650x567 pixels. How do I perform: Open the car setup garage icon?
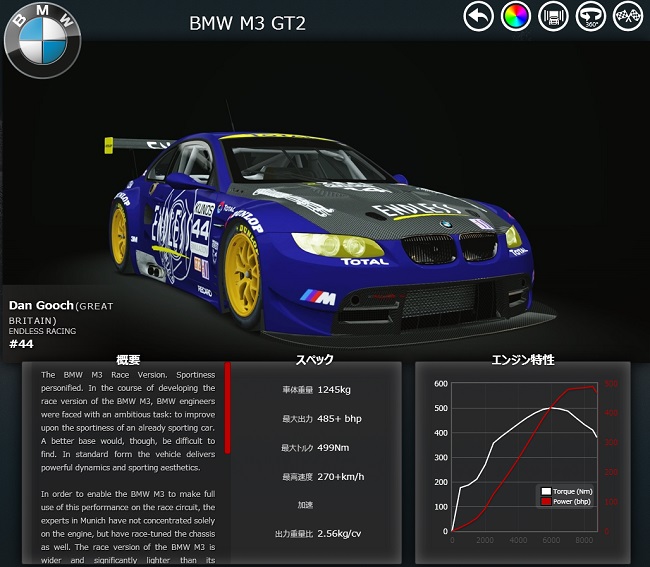pyautogui.click(x=553, y=16)
